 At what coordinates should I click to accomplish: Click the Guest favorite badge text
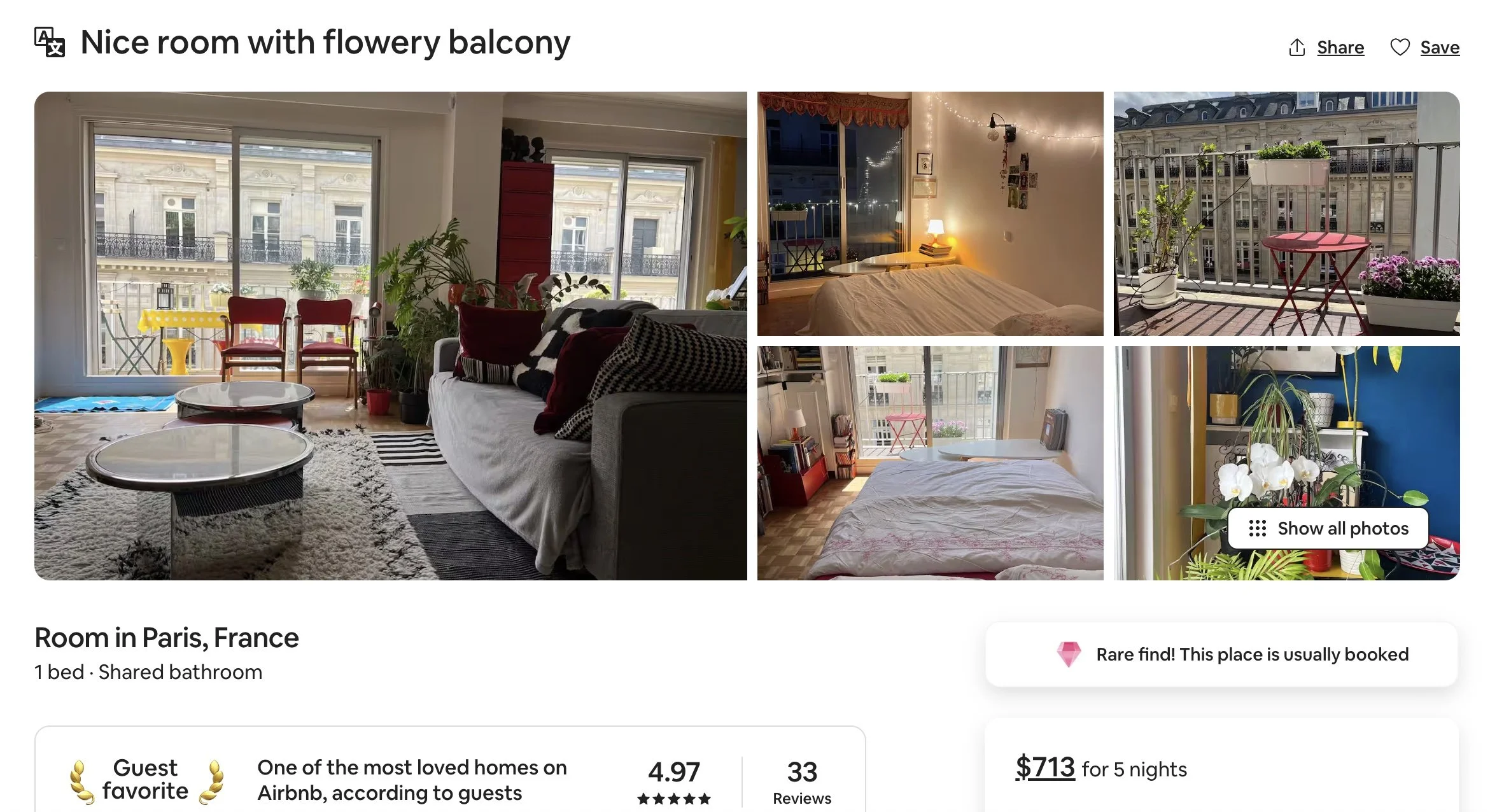(x=145, y=780)
